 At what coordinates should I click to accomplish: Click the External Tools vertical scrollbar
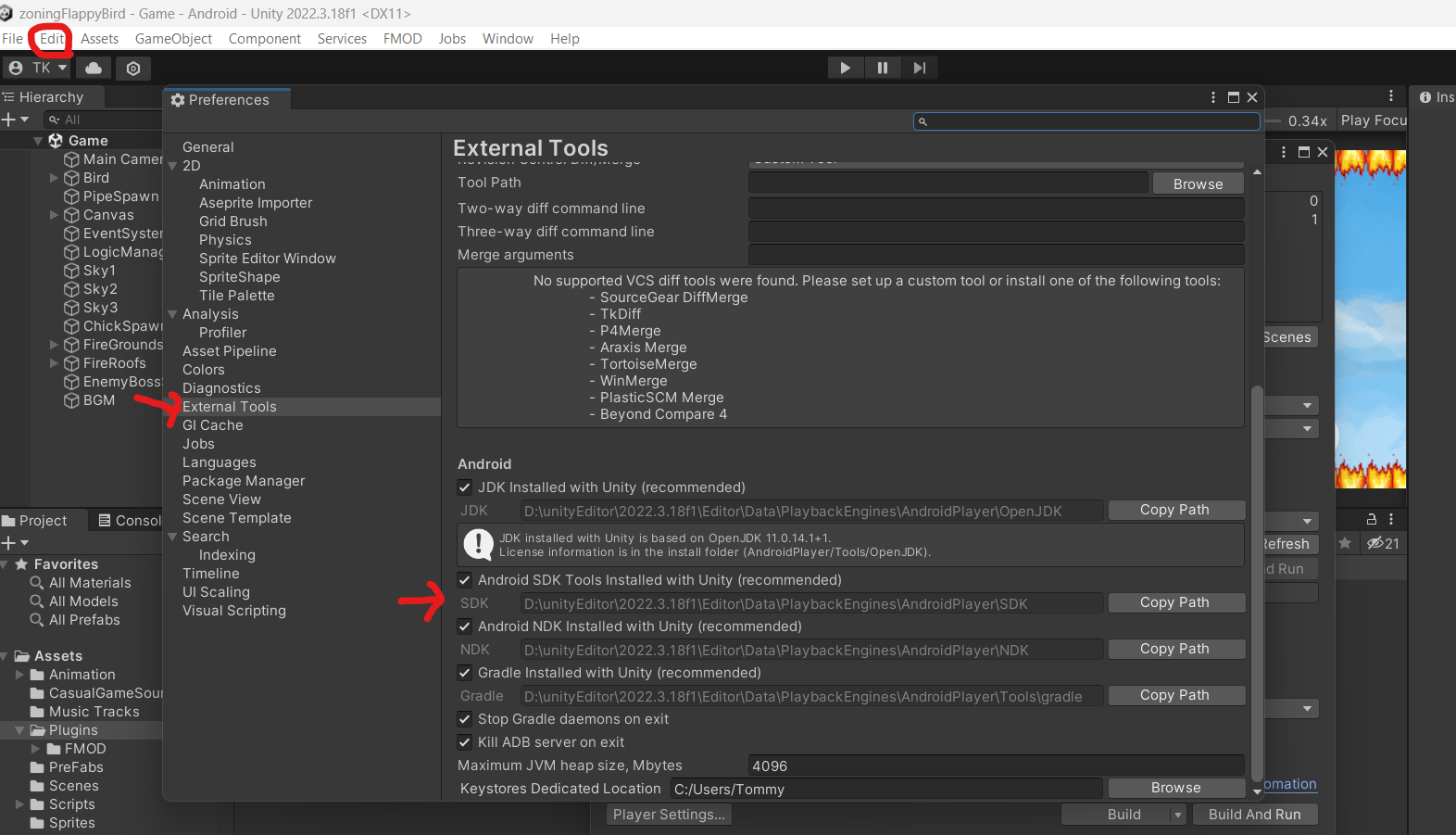click(x=1257, y=584)
